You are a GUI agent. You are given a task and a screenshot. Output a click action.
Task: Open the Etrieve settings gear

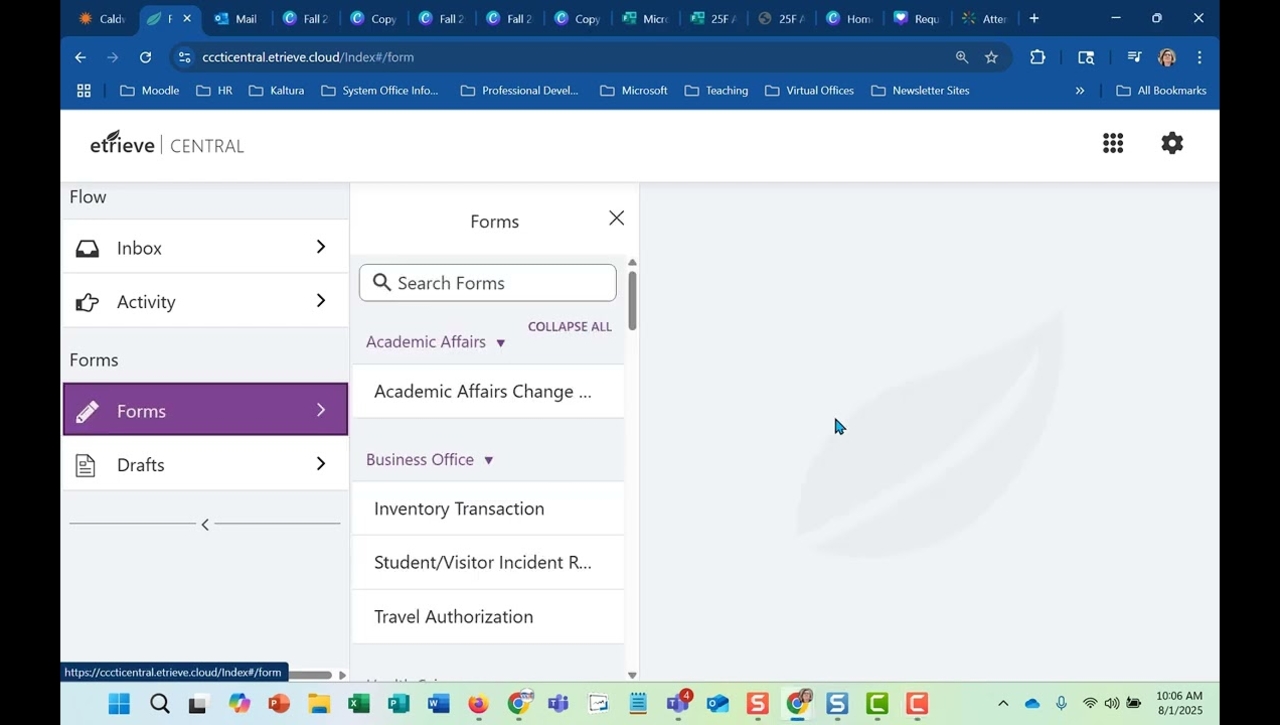coord(1172,143)
